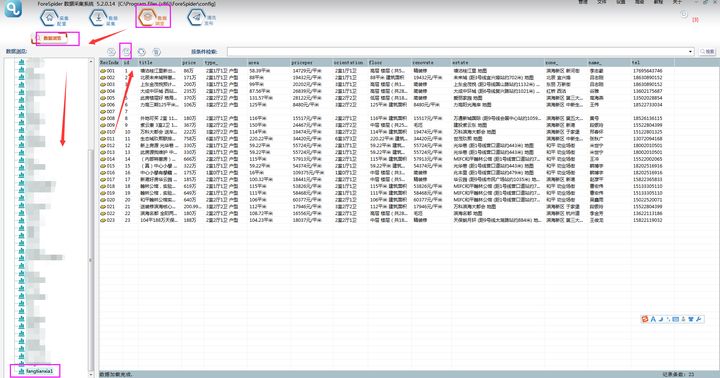Image resolution: width=720 pixels, height=378 pixels.
Task: Click the orange data browse sub-tab
Action: [x=51, y=38]
